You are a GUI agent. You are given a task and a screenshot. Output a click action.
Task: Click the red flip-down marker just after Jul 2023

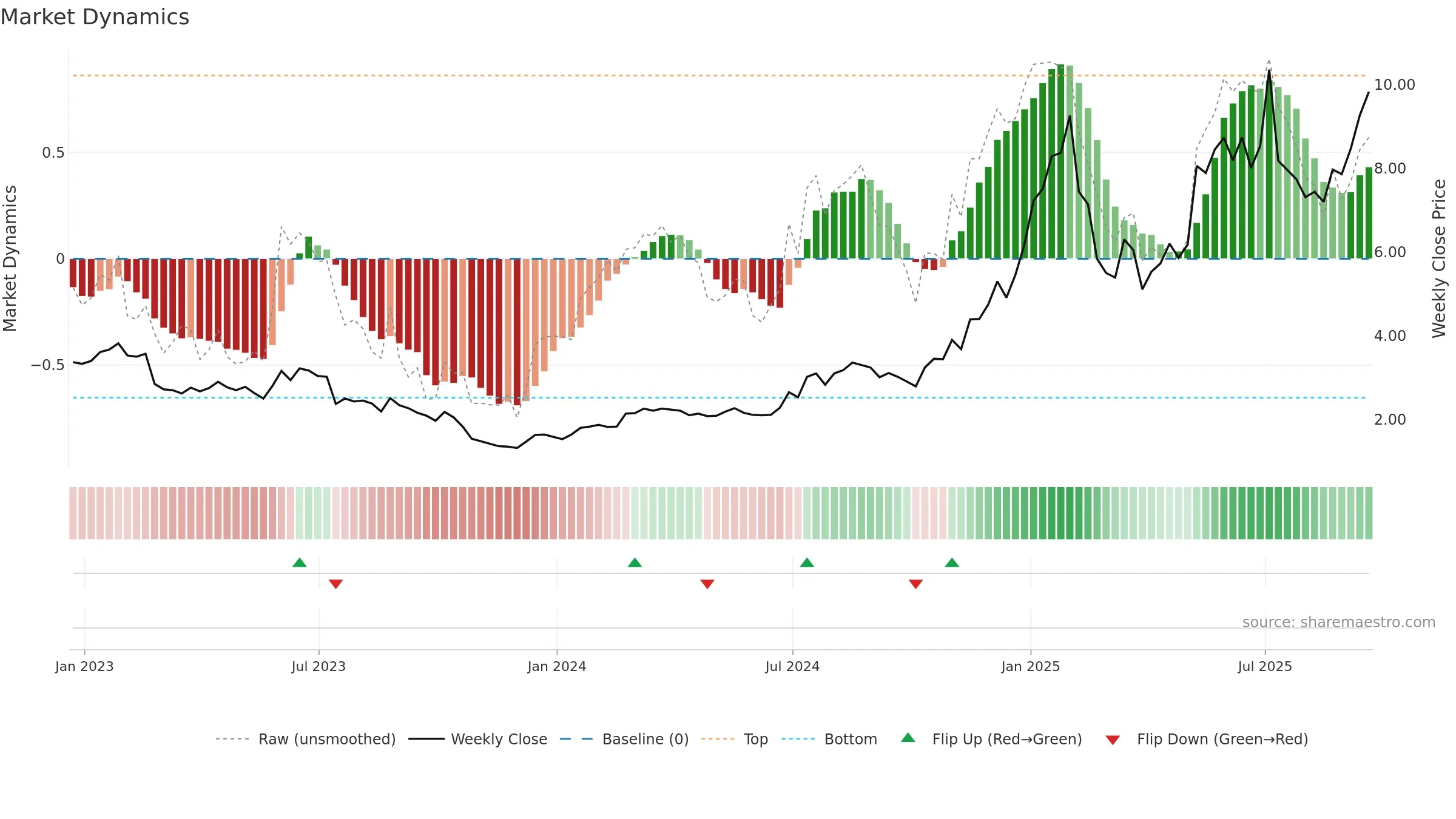coord(336,584)
